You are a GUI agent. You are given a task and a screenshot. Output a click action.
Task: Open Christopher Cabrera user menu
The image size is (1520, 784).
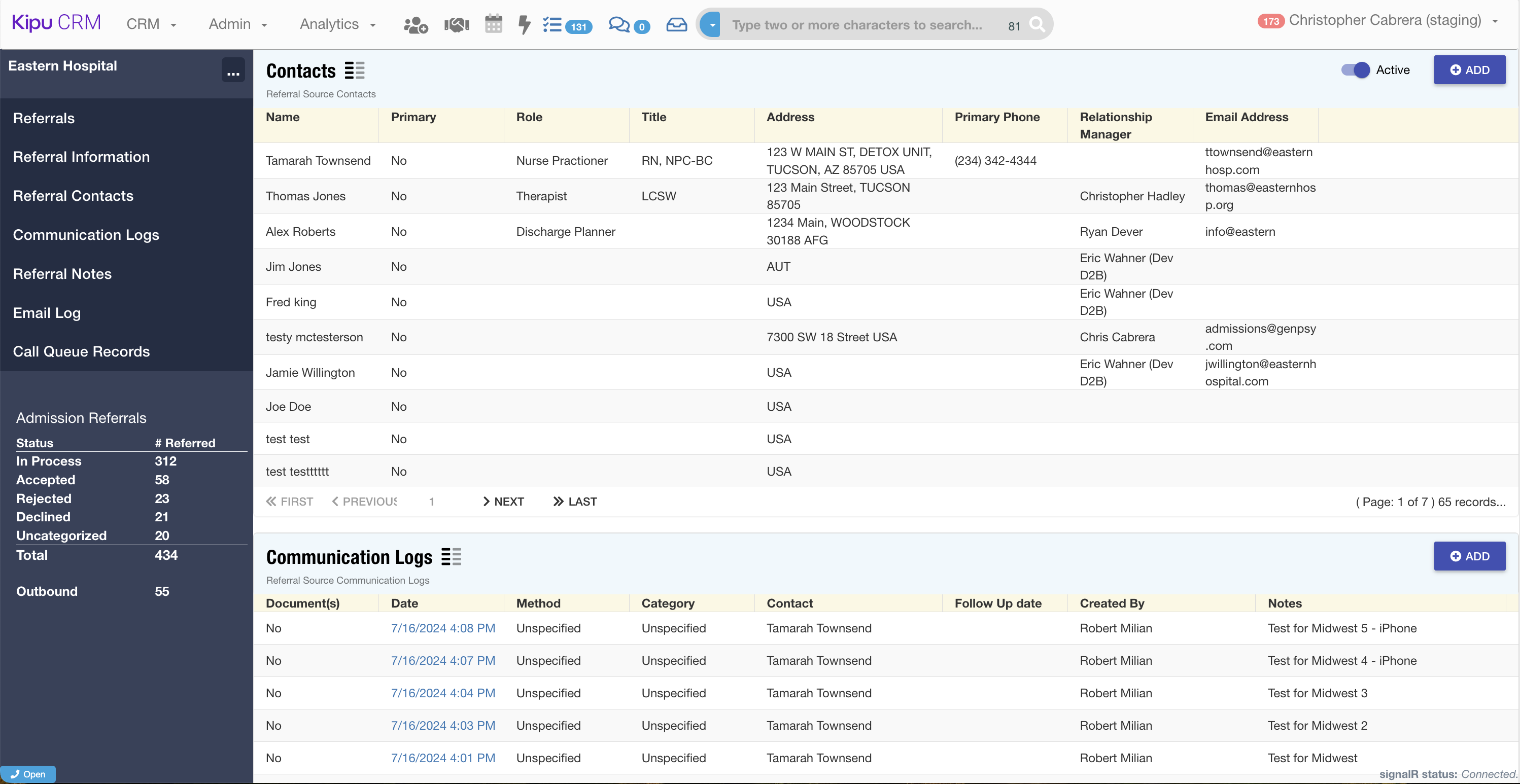[1384, 21]
